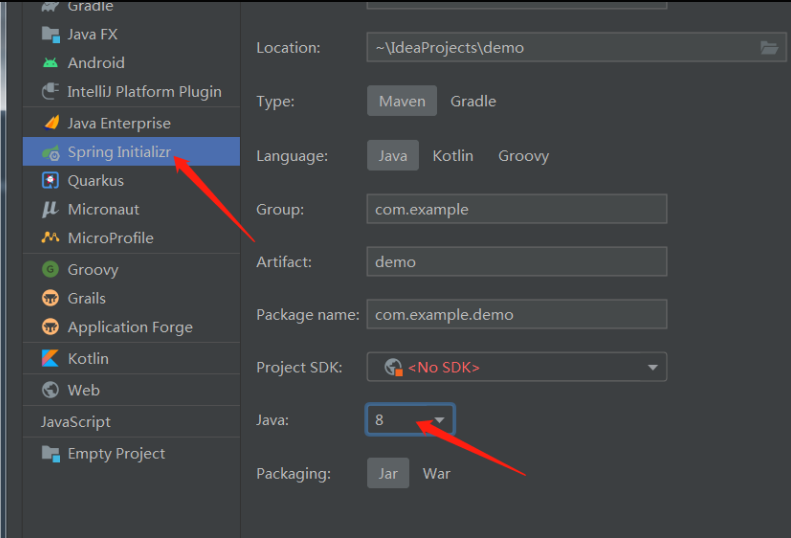This screenshot has height=538, width=791.
Task: Select Gradle as project type
Action: [473, 101]
